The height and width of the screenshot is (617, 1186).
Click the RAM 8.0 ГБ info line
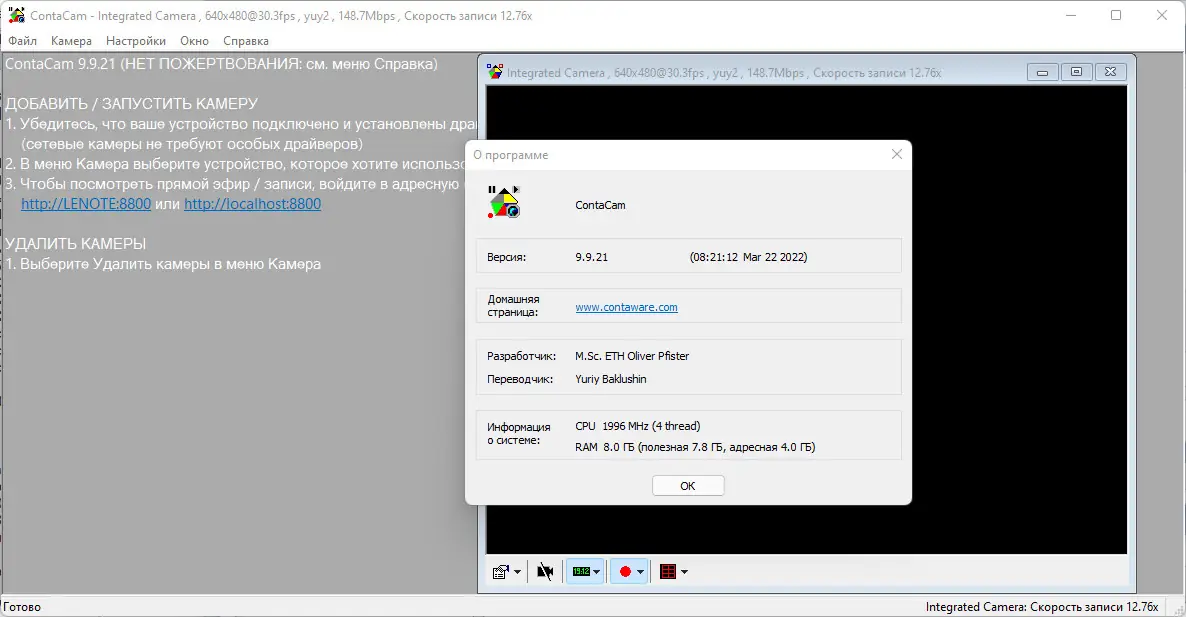[x=695, y=447]
